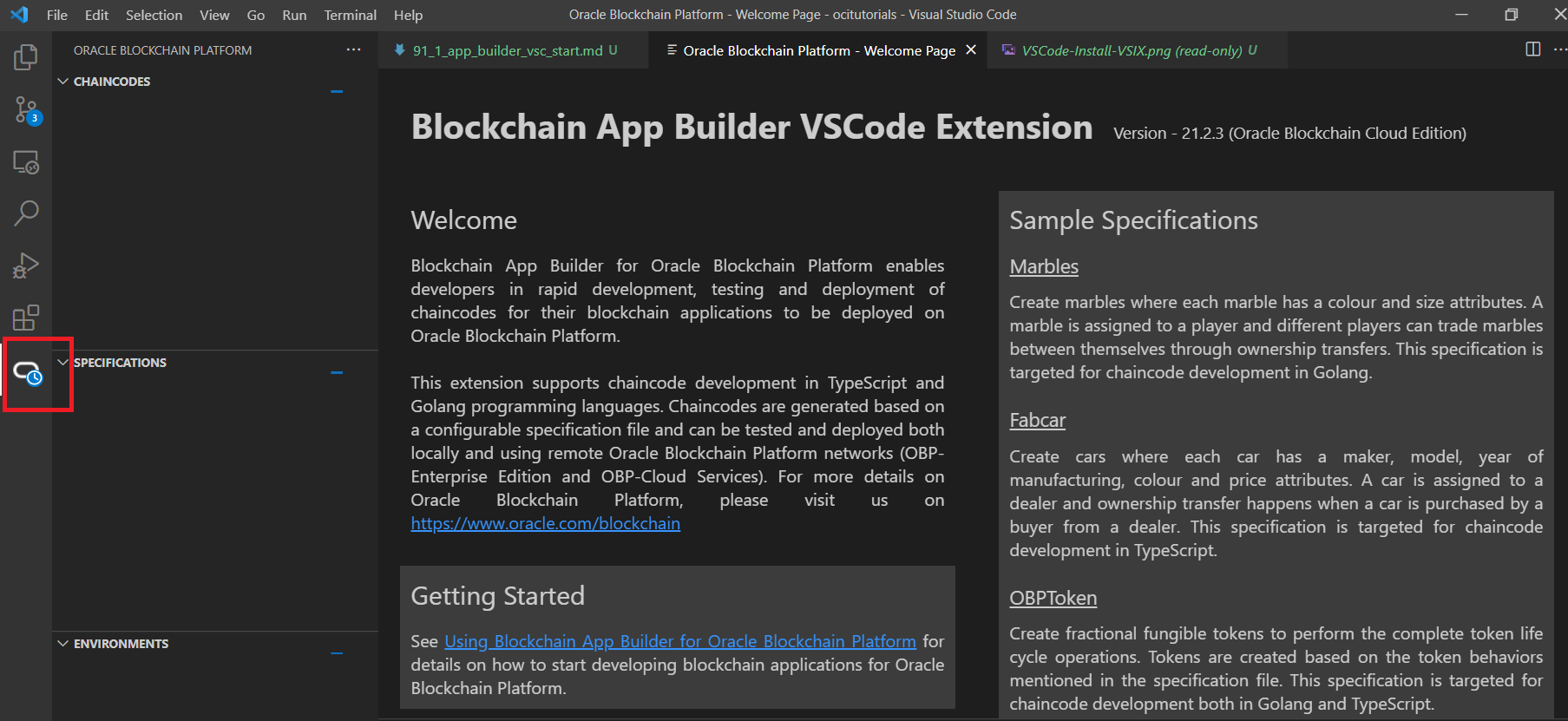Collapse the Chaincodes section
The width and height of the screenshot is (1568, 721).
(63, 82)
